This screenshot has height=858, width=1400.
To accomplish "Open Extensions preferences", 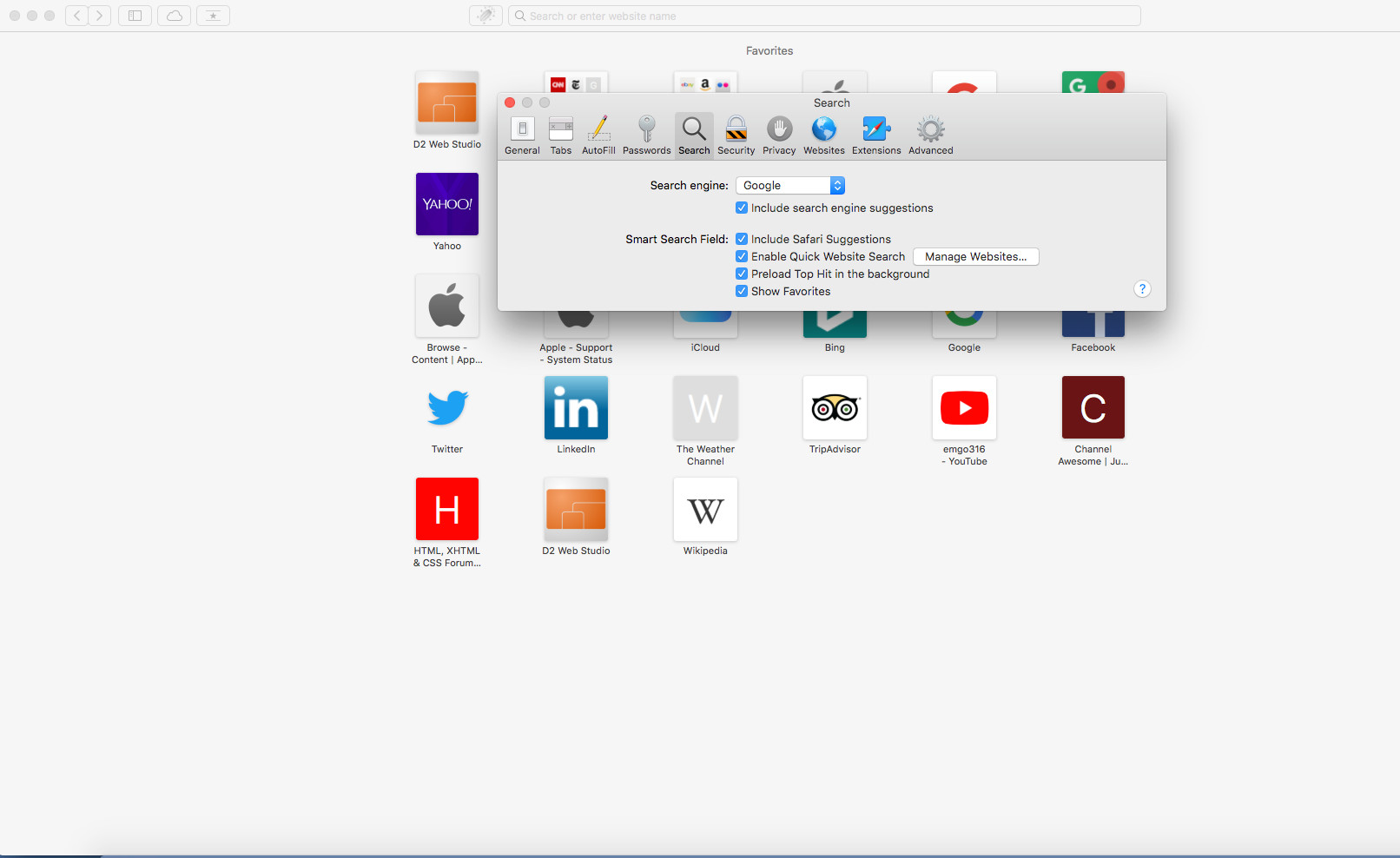I will [x=876, y=135].
